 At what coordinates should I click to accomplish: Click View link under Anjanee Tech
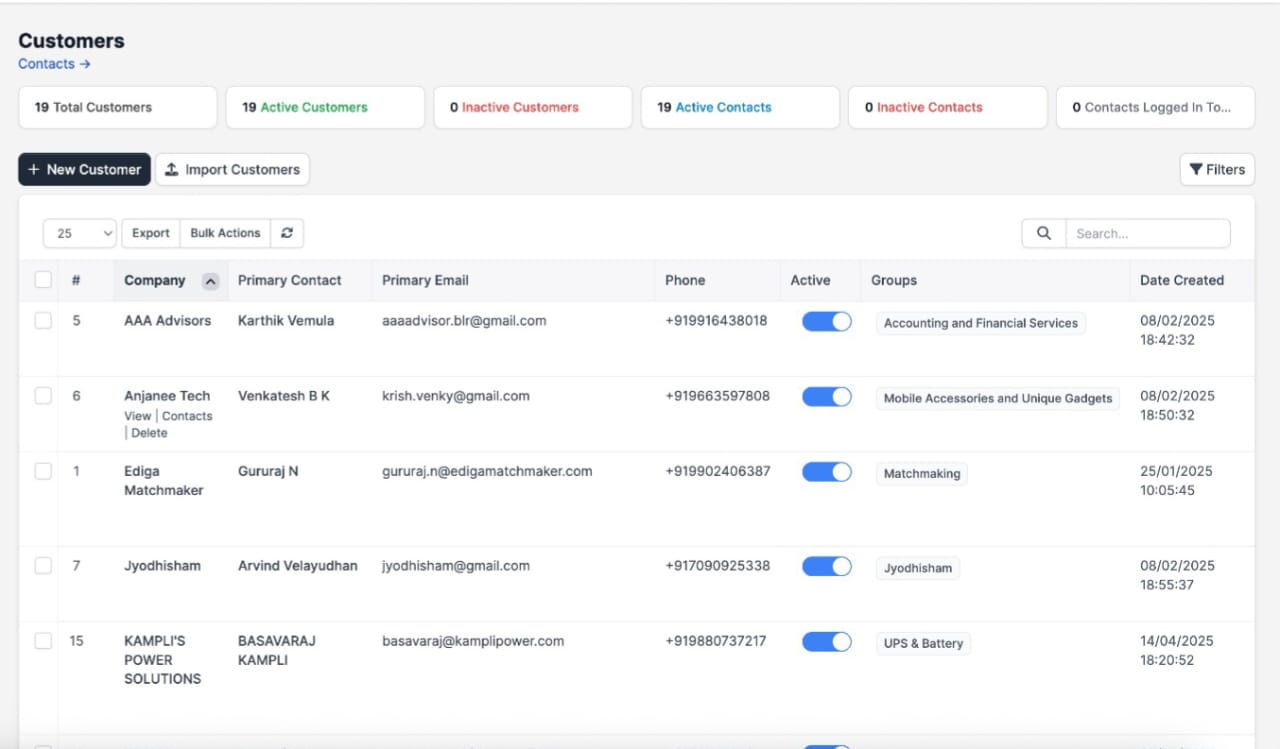click(137, 416)
